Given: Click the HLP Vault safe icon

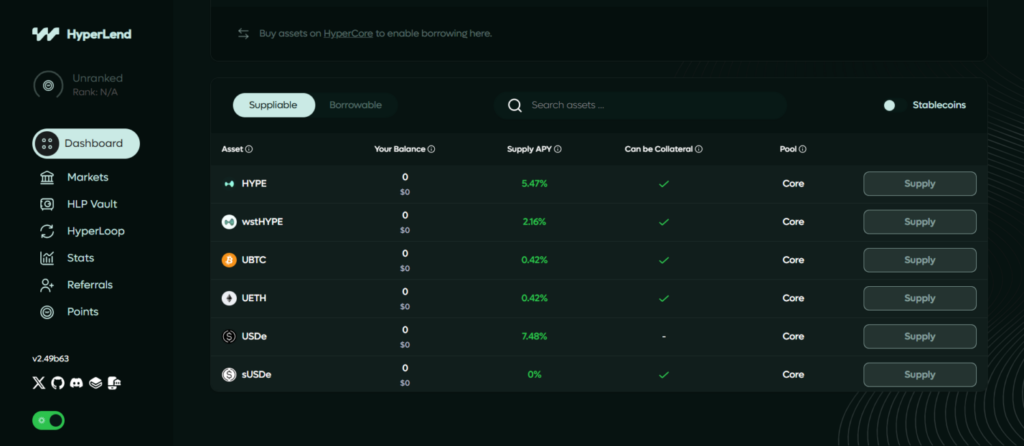Looking at the screenshot, I should [x=47, y=204].
